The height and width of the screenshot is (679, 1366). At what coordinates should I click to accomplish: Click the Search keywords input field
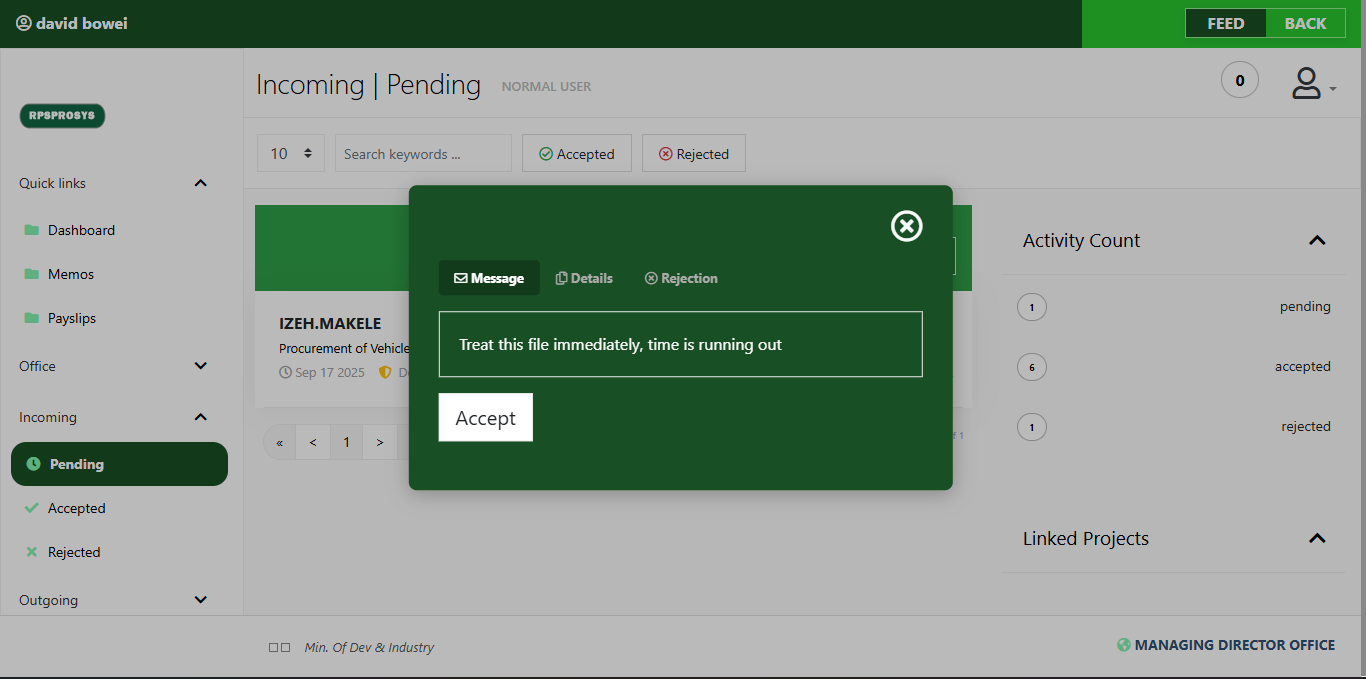tap(423, 154)
